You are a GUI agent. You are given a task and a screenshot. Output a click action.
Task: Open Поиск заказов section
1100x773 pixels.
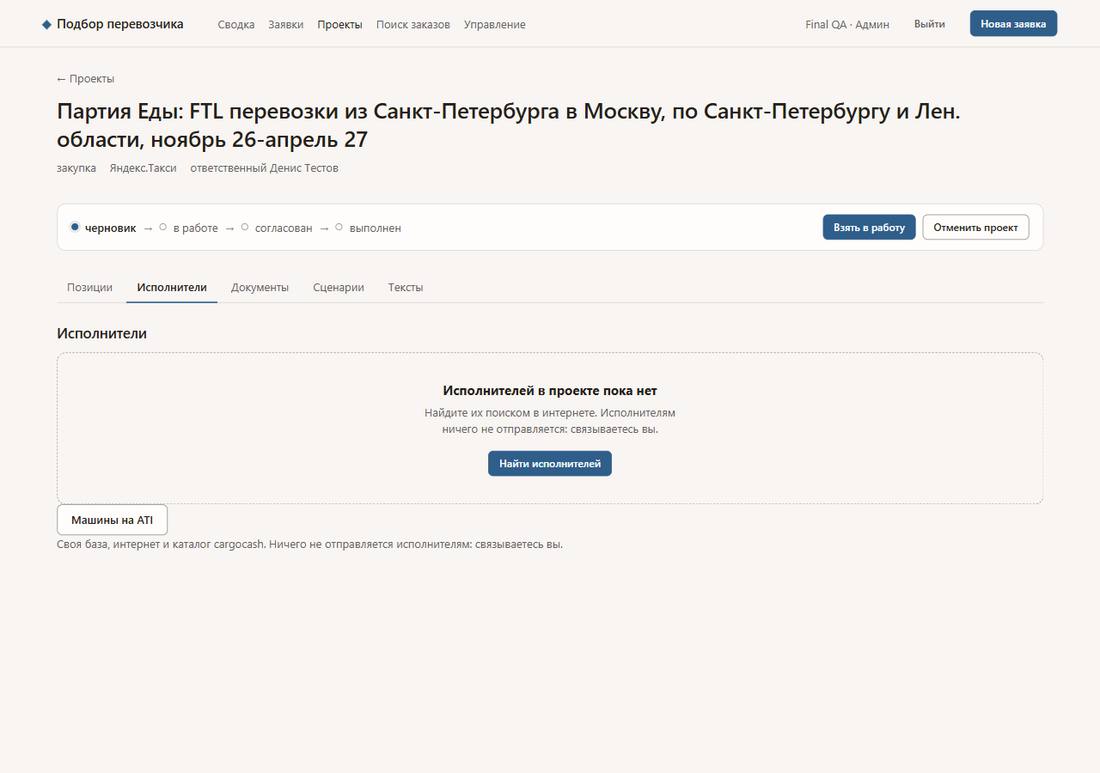[413, 25]
